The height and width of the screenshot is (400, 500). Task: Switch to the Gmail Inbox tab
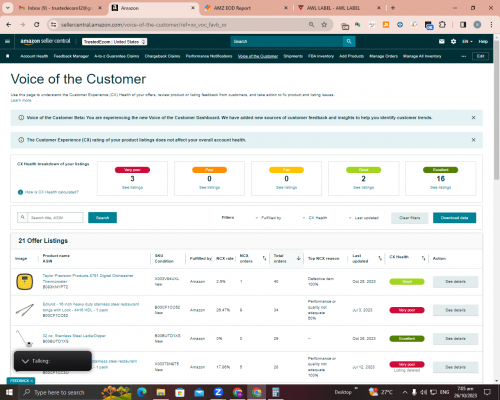pyautogui.click(x=61, y=8)
